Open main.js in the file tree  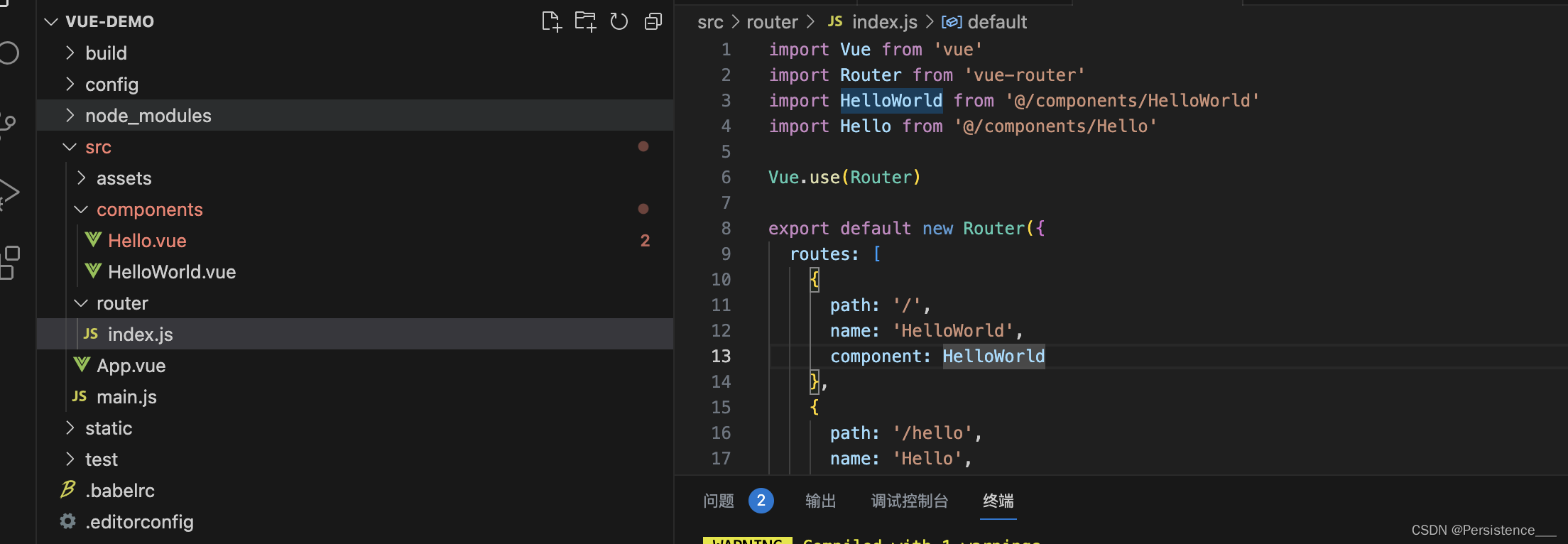click(126, 396)
